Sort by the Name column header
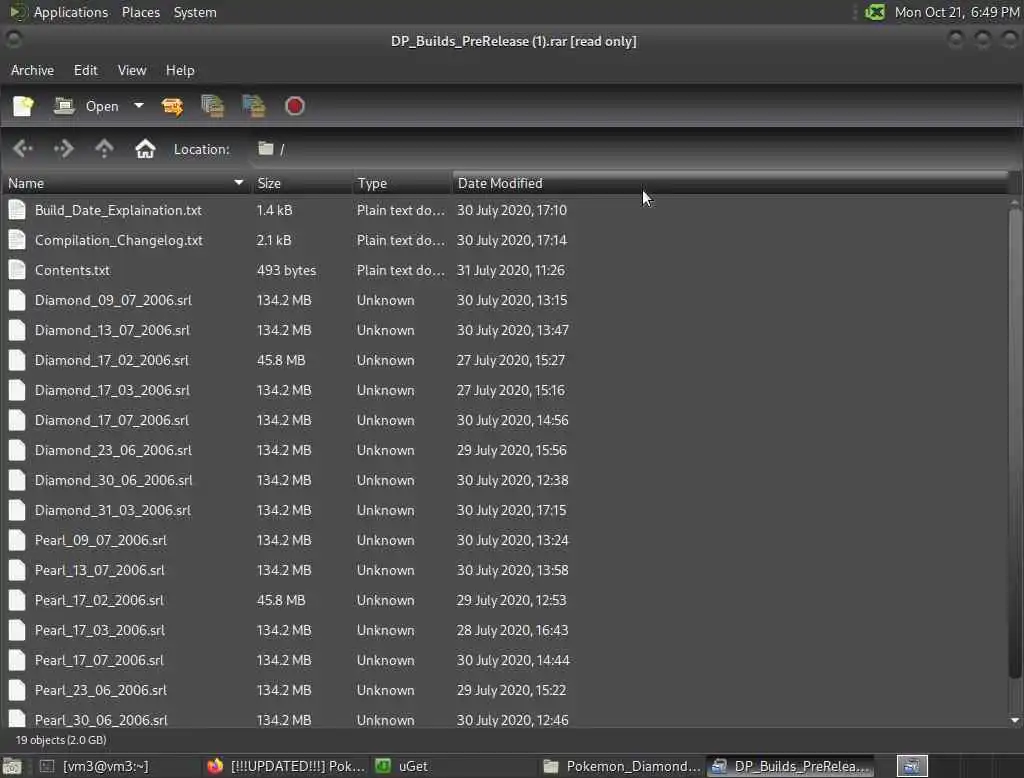 (x=125, y=183)
